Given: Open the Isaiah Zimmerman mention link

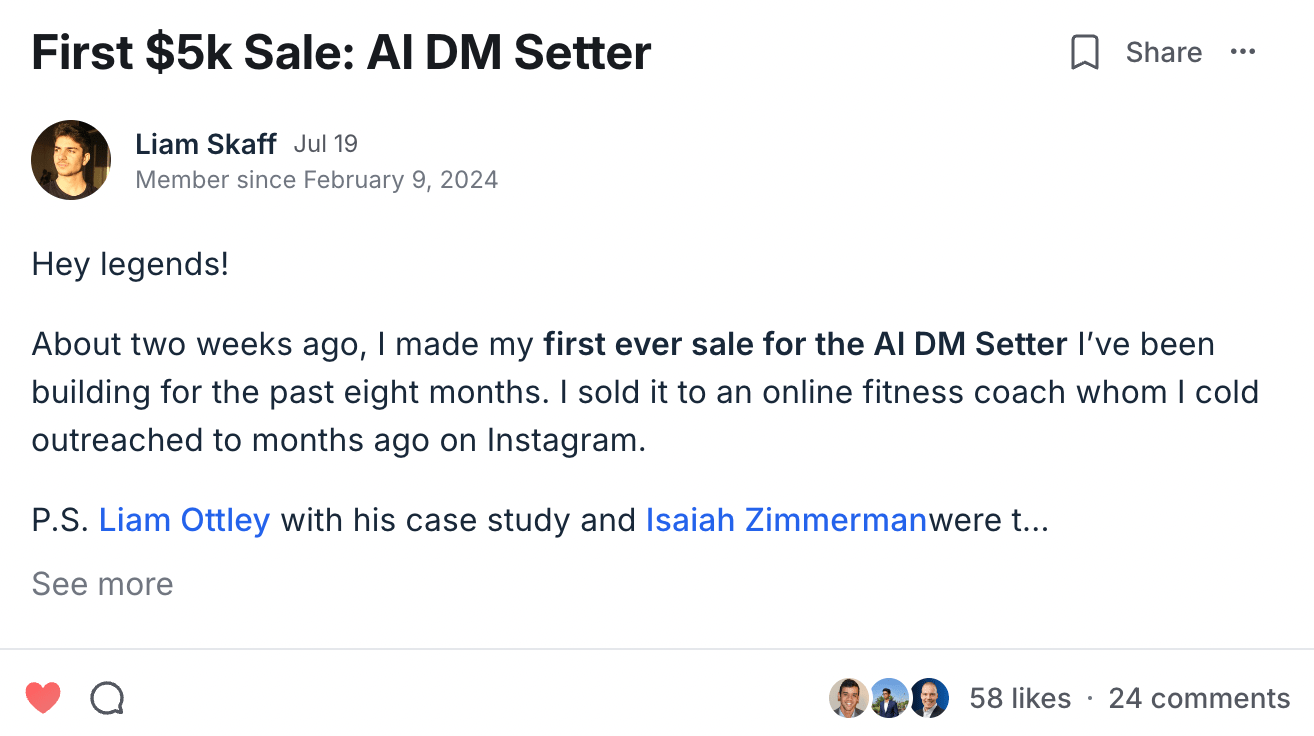Looking at the screenshot, I should pyautogui.click(x=786, y=520).
